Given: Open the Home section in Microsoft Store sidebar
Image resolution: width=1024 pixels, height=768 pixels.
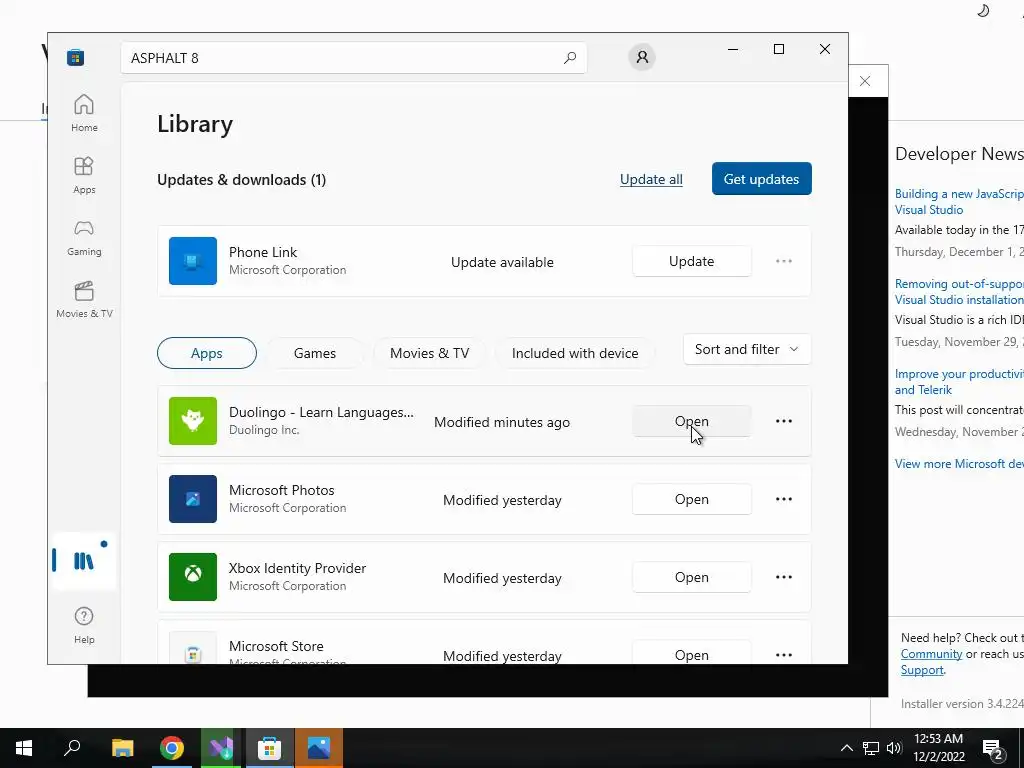Looking at the screenshot, I should [x=84, y=113].
